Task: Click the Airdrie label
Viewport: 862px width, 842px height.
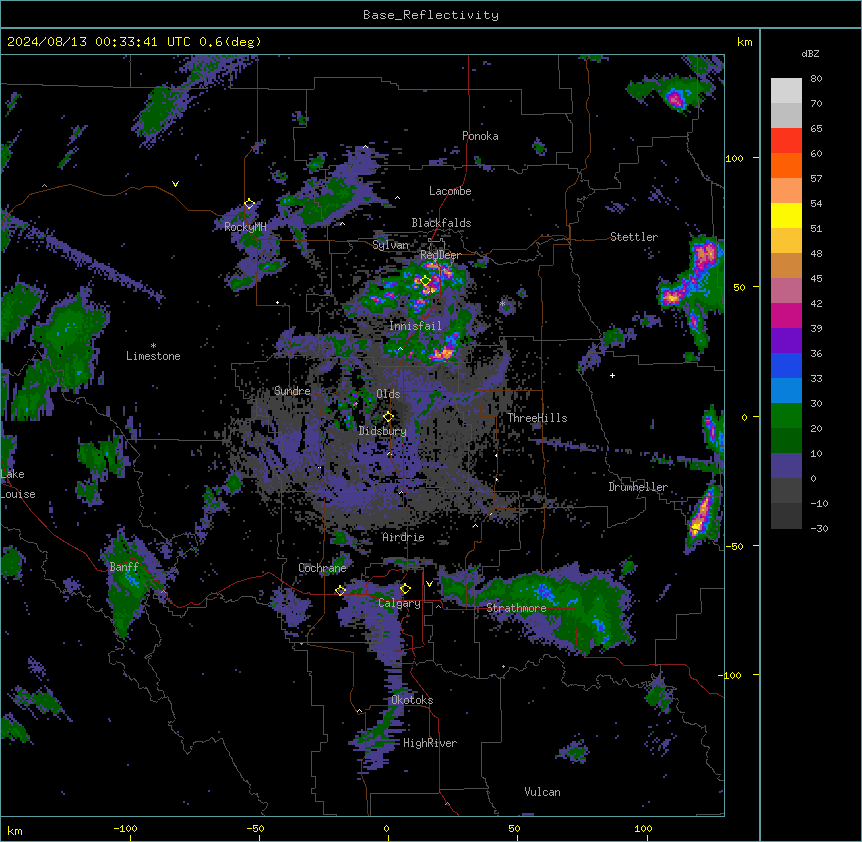Action: click(403, 537)
